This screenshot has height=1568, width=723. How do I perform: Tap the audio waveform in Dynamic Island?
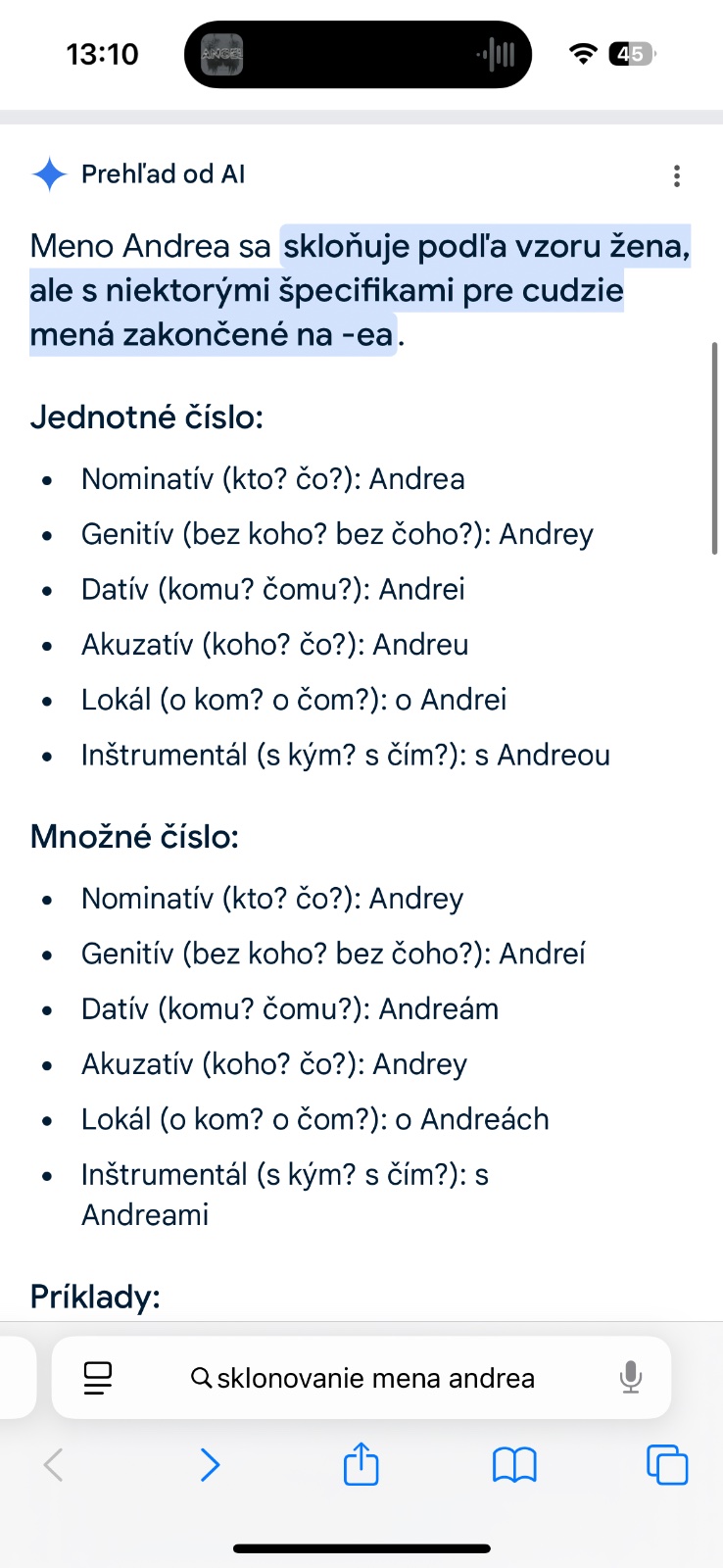[496, 54]
